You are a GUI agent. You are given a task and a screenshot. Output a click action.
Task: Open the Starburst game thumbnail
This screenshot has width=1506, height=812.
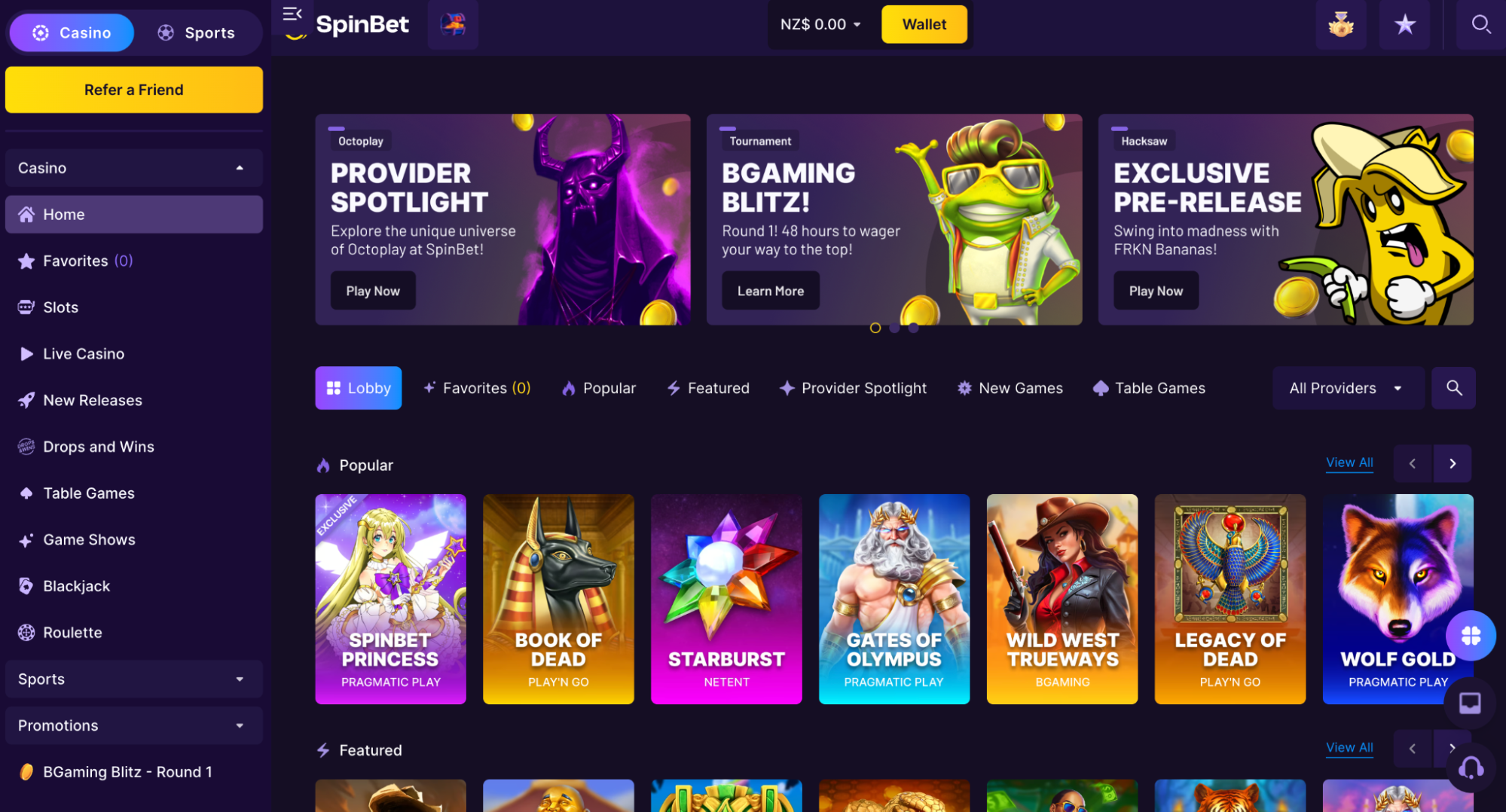pos(726,599)
